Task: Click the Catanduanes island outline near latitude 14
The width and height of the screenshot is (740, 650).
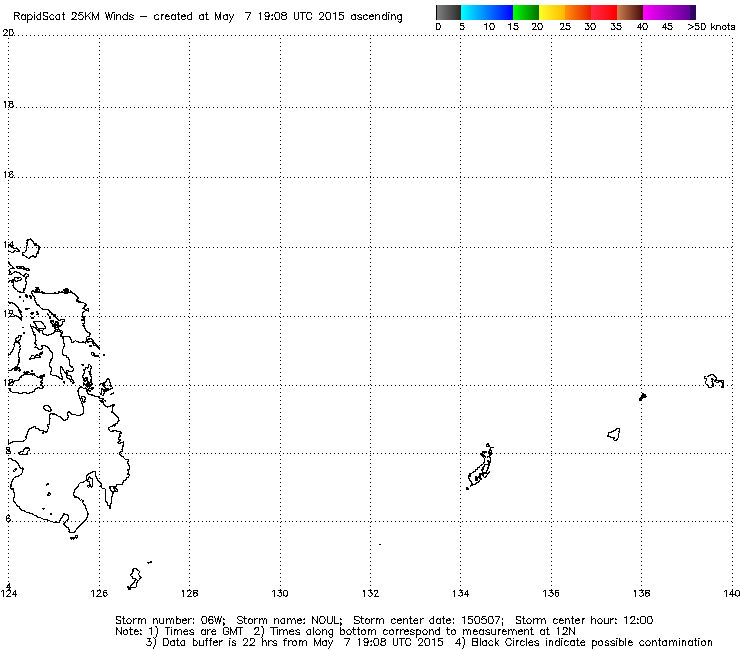Action: tap(31, 248)
